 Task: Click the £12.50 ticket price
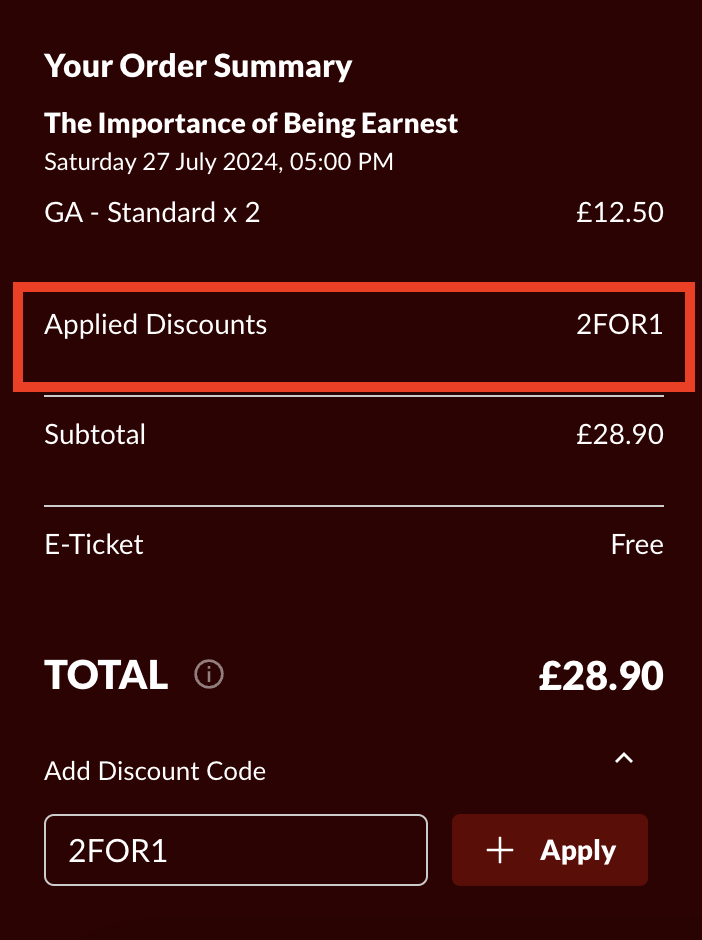click(620, 213)
